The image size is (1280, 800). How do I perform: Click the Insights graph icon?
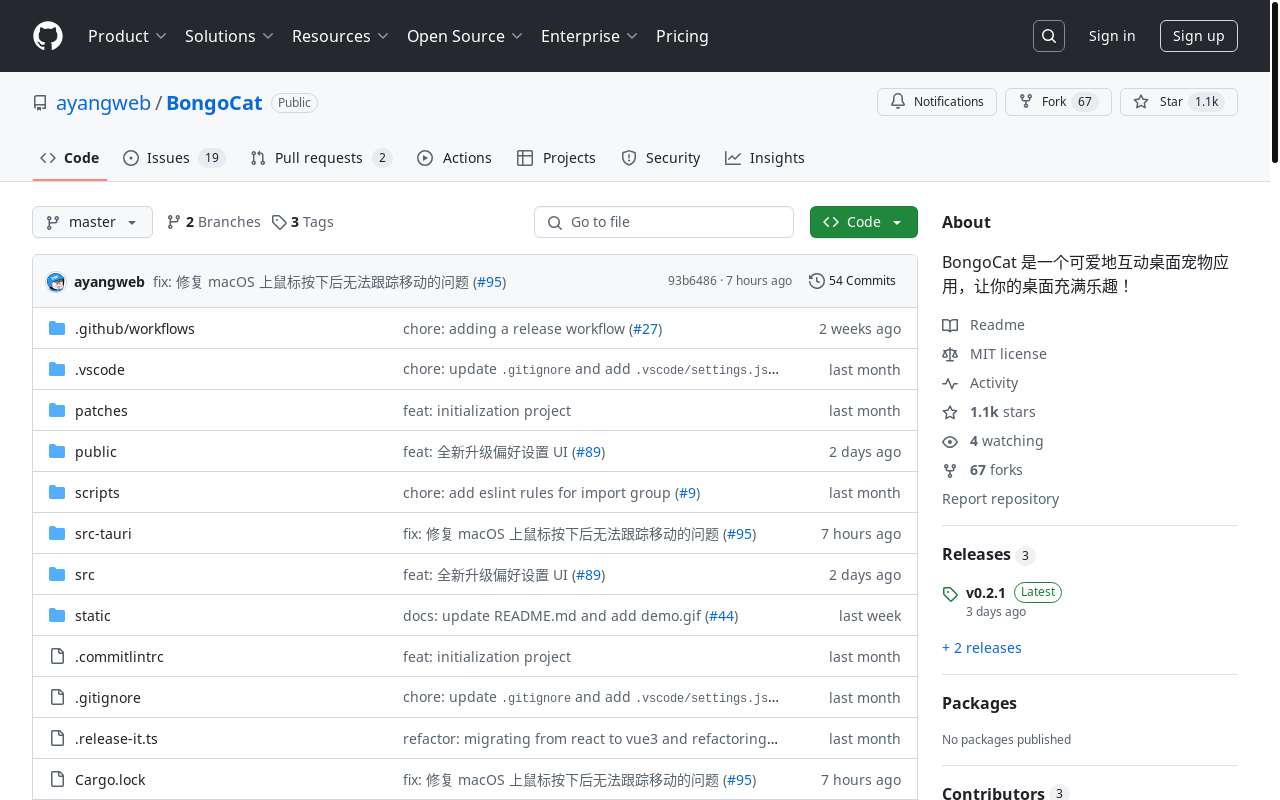click(733, 158)
